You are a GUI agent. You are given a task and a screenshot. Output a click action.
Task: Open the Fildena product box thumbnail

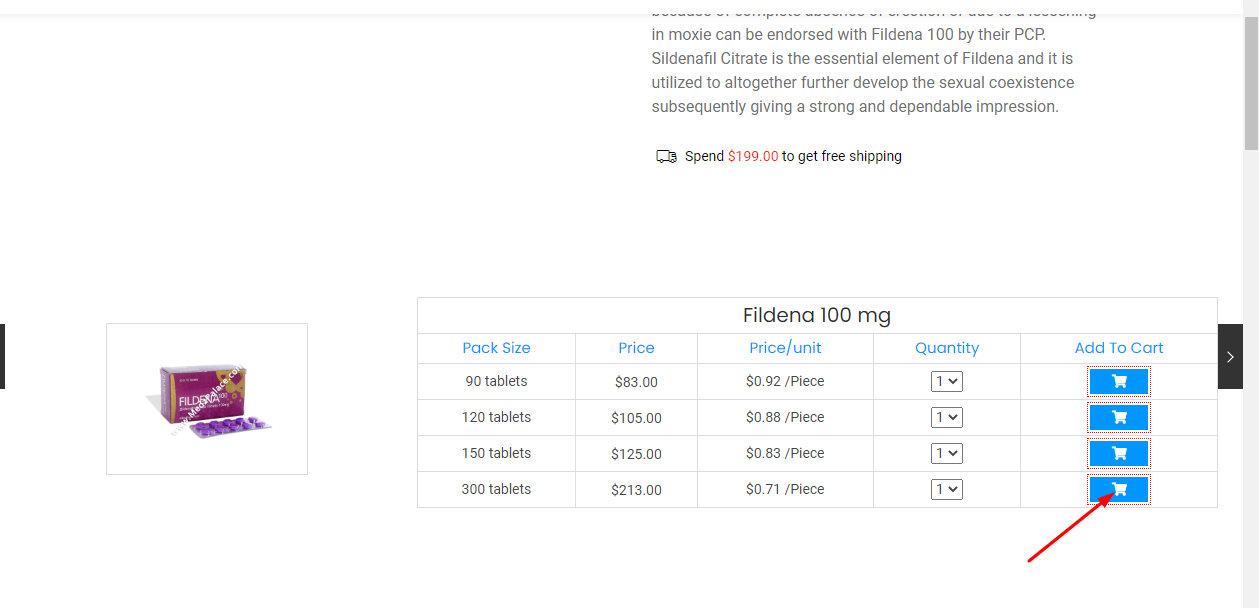(x=207, y=399)
